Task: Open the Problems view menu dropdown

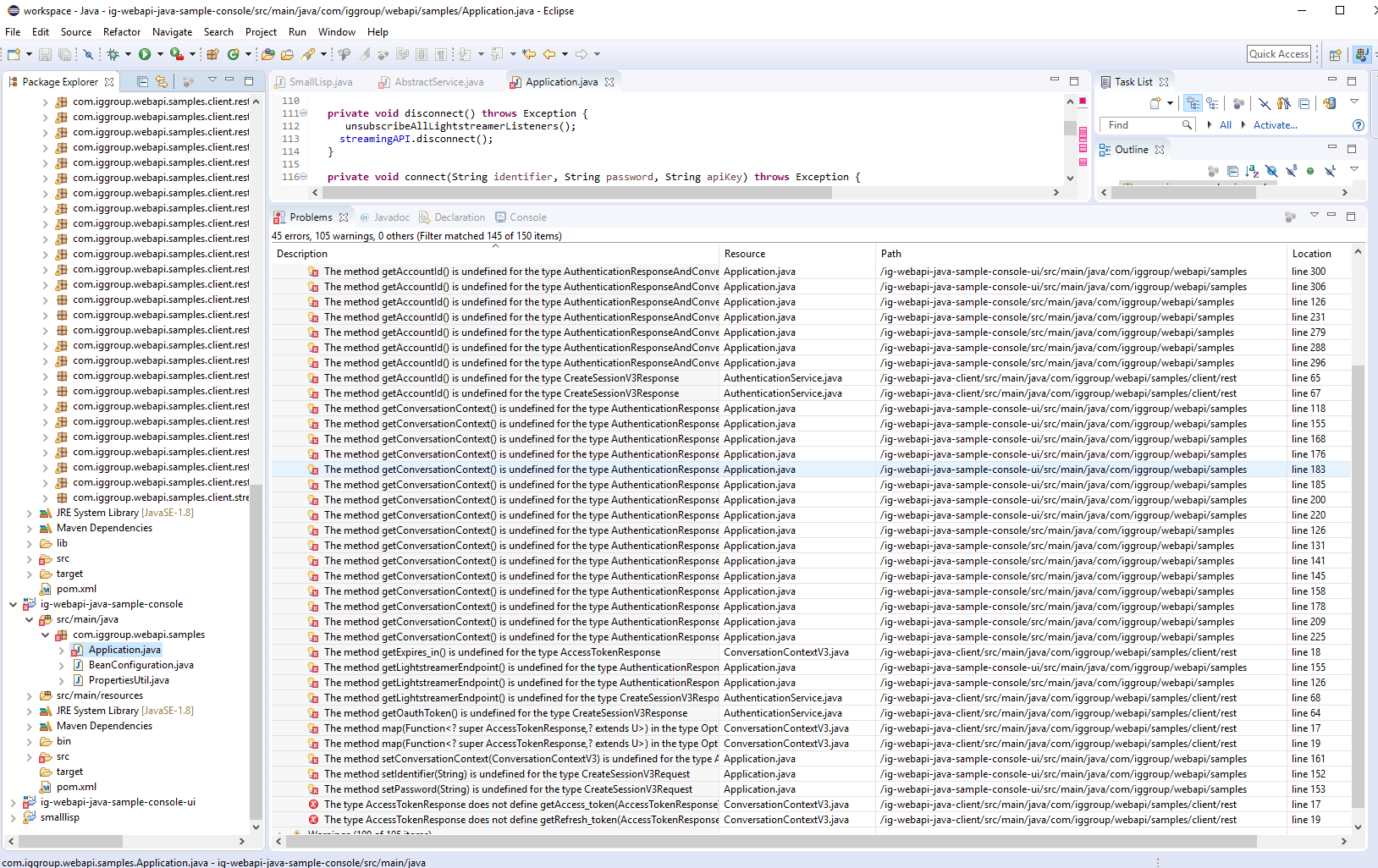Action: click(x=1314, y=216)
